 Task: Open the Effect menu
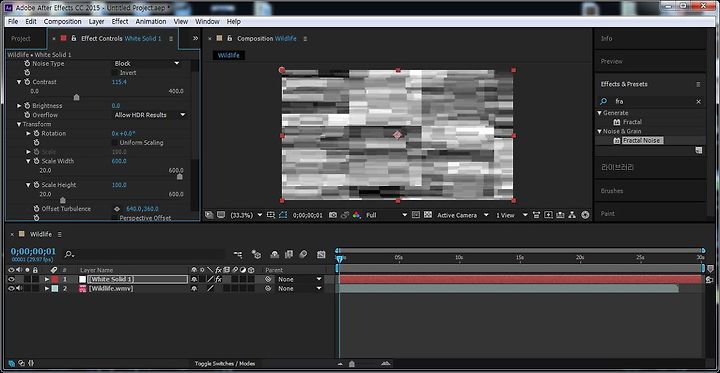point(120,22)
